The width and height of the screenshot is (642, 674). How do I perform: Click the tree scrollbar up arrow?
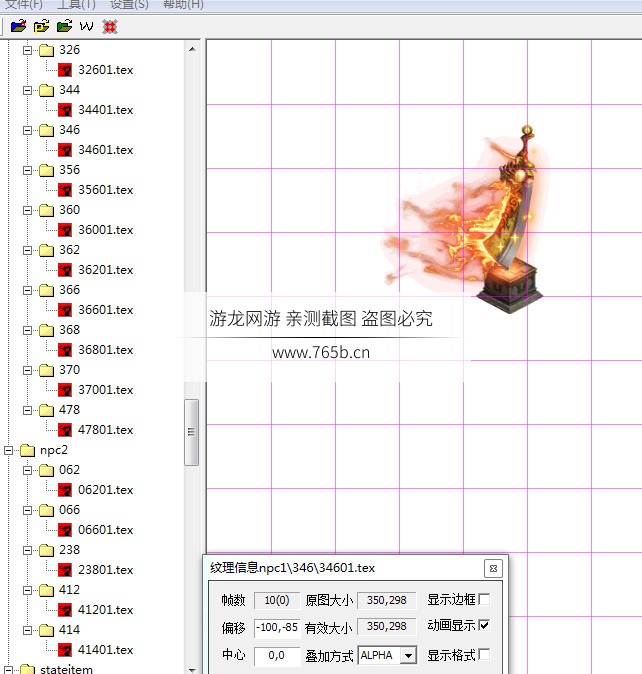click(x=192, y=49)
